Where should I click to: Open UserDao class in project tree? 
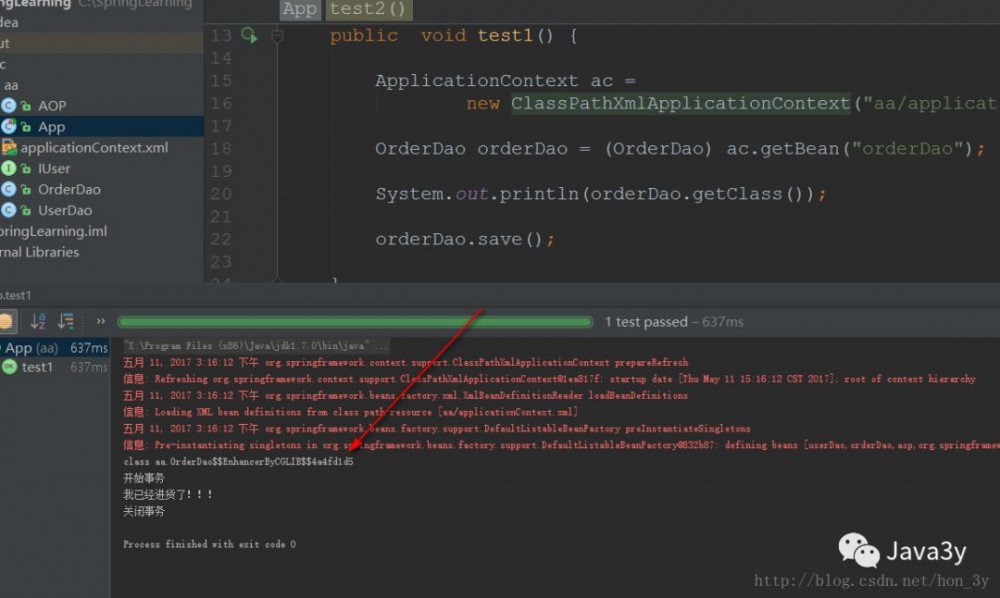65,210
